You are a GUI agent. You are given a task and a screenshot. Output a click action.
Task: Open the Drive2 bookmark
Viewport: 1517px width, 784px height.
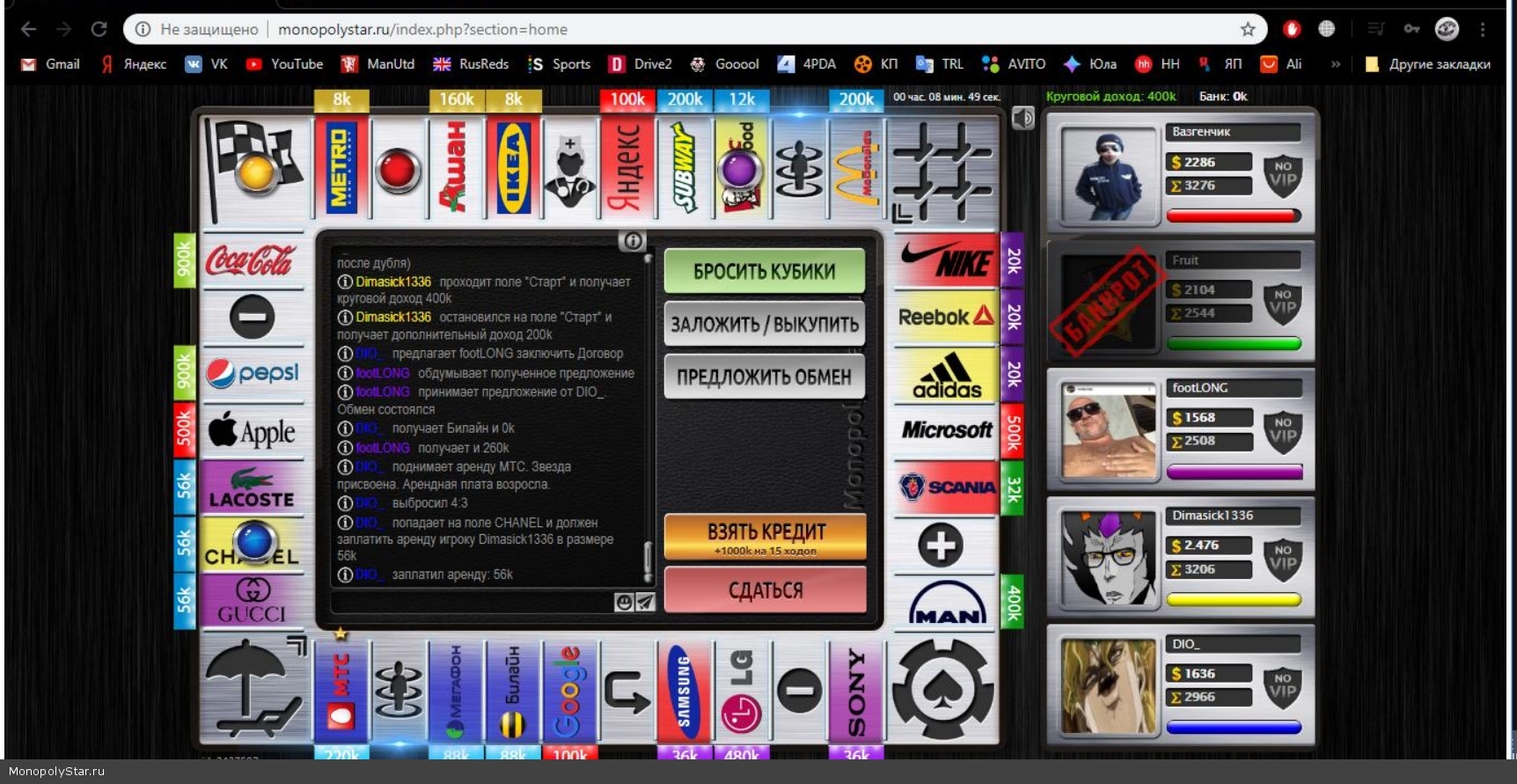click(641, 64)
